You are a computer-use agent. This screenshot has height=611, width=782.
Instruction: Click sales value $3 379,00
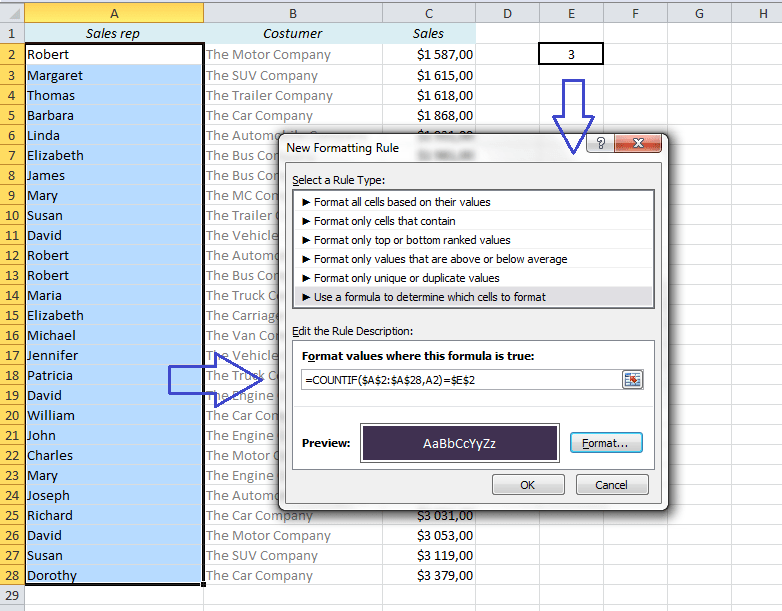[429, 575]
